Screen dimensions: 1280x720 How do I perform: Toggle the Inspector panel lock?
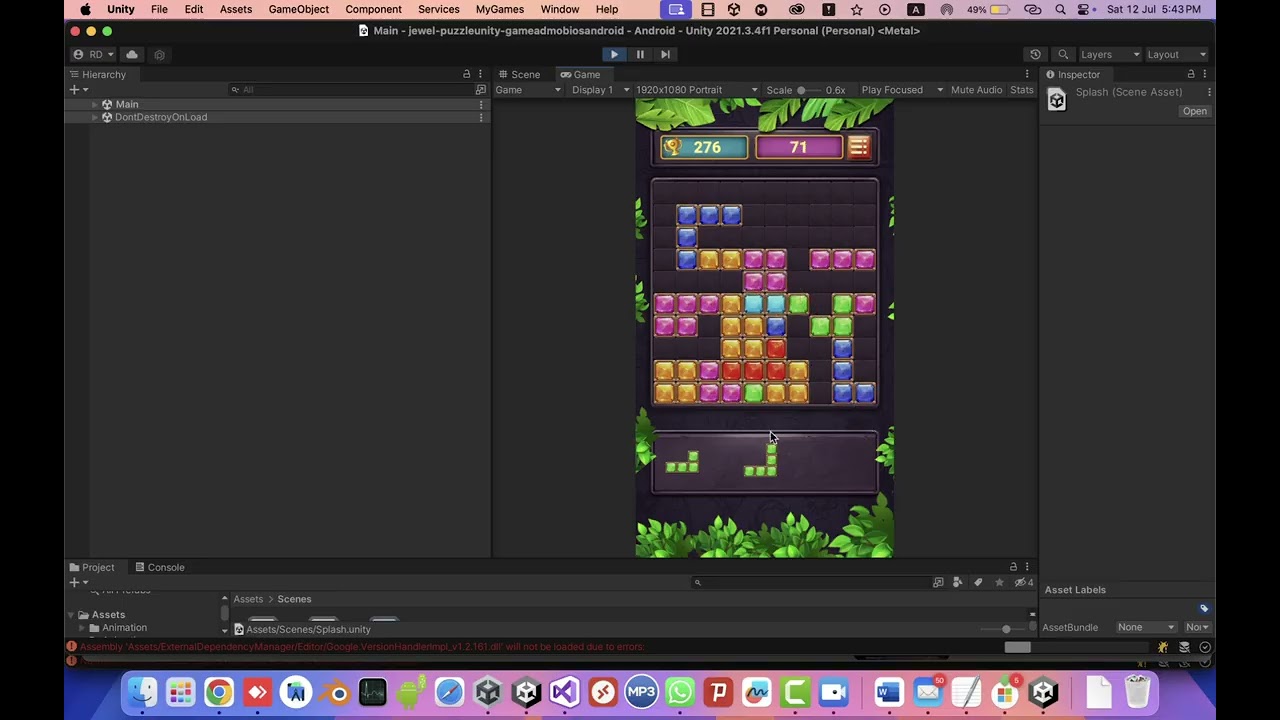click(1190, 74)
